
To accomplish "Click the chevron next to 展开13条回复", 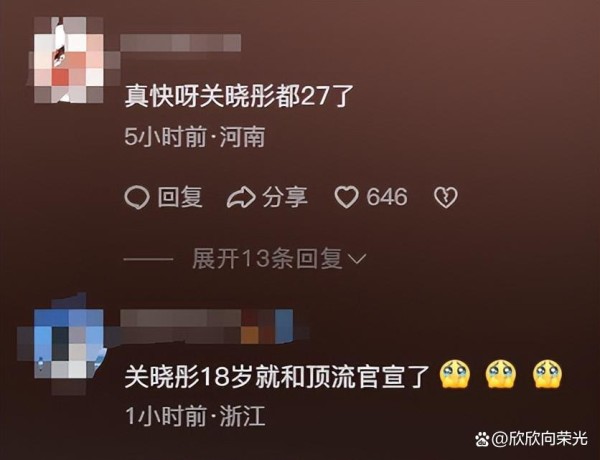I will (x=357, y=259).
